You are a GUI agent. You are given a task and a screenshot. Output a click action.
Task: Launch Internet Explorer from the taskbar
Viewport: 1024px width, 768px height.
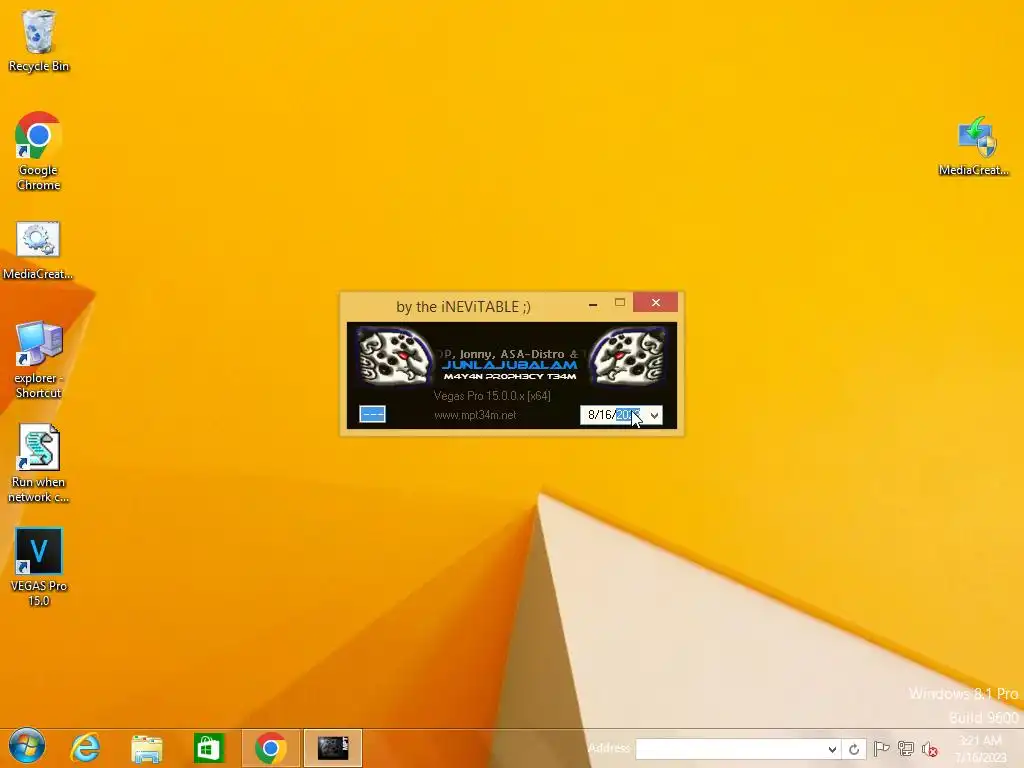coord(86,748)
